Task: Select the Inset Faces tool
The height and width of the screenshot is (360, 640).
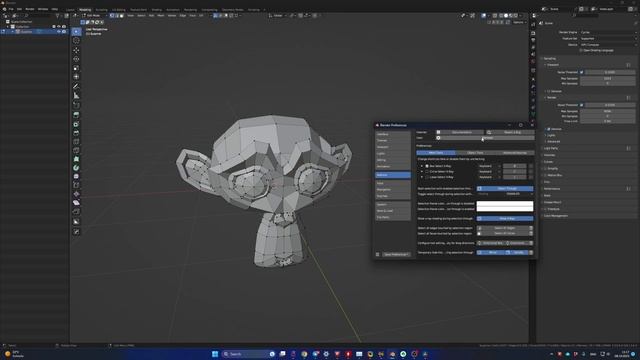Action: 76,124
